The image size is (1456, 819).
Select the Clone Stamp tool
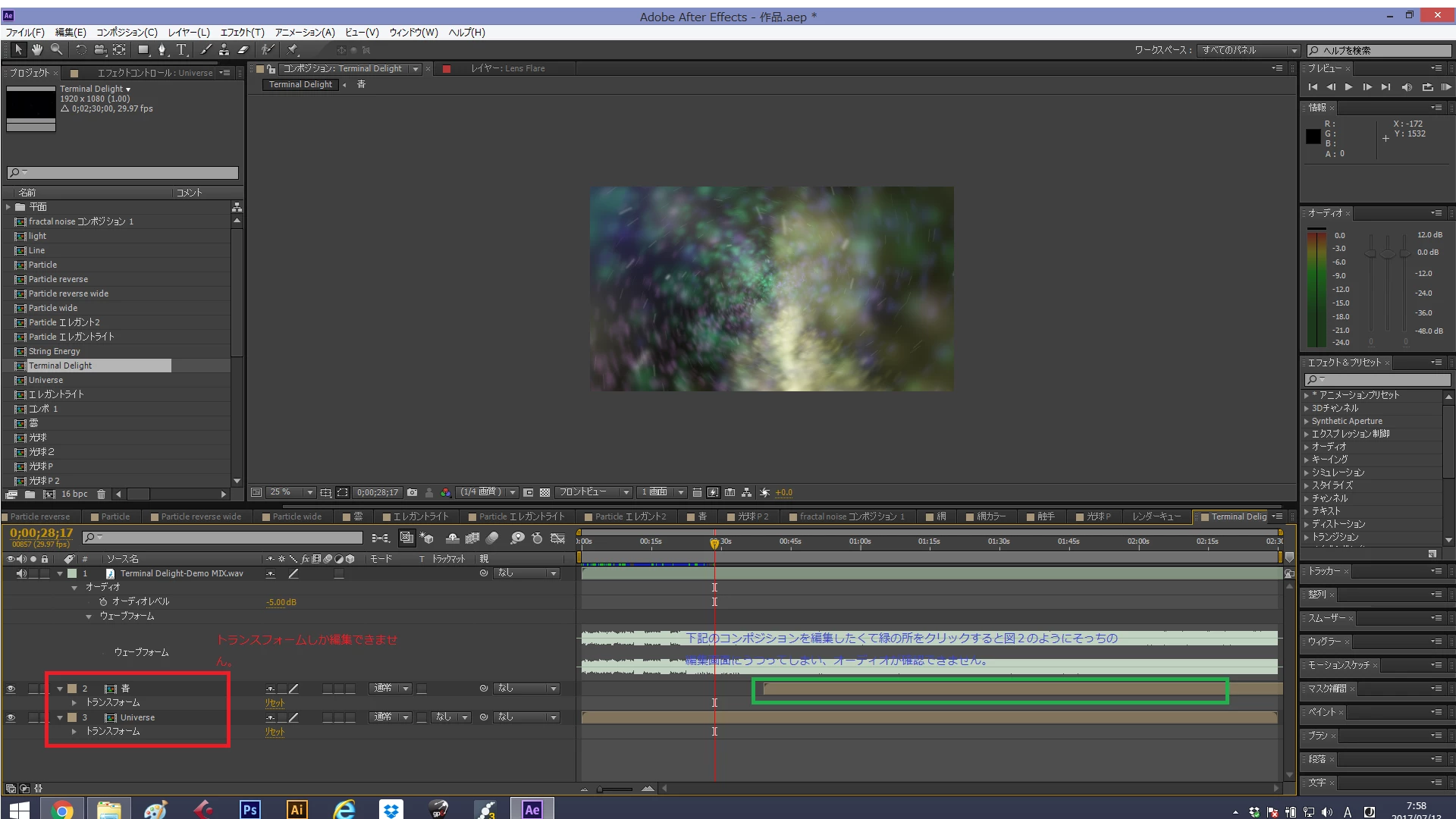point(224,50)
